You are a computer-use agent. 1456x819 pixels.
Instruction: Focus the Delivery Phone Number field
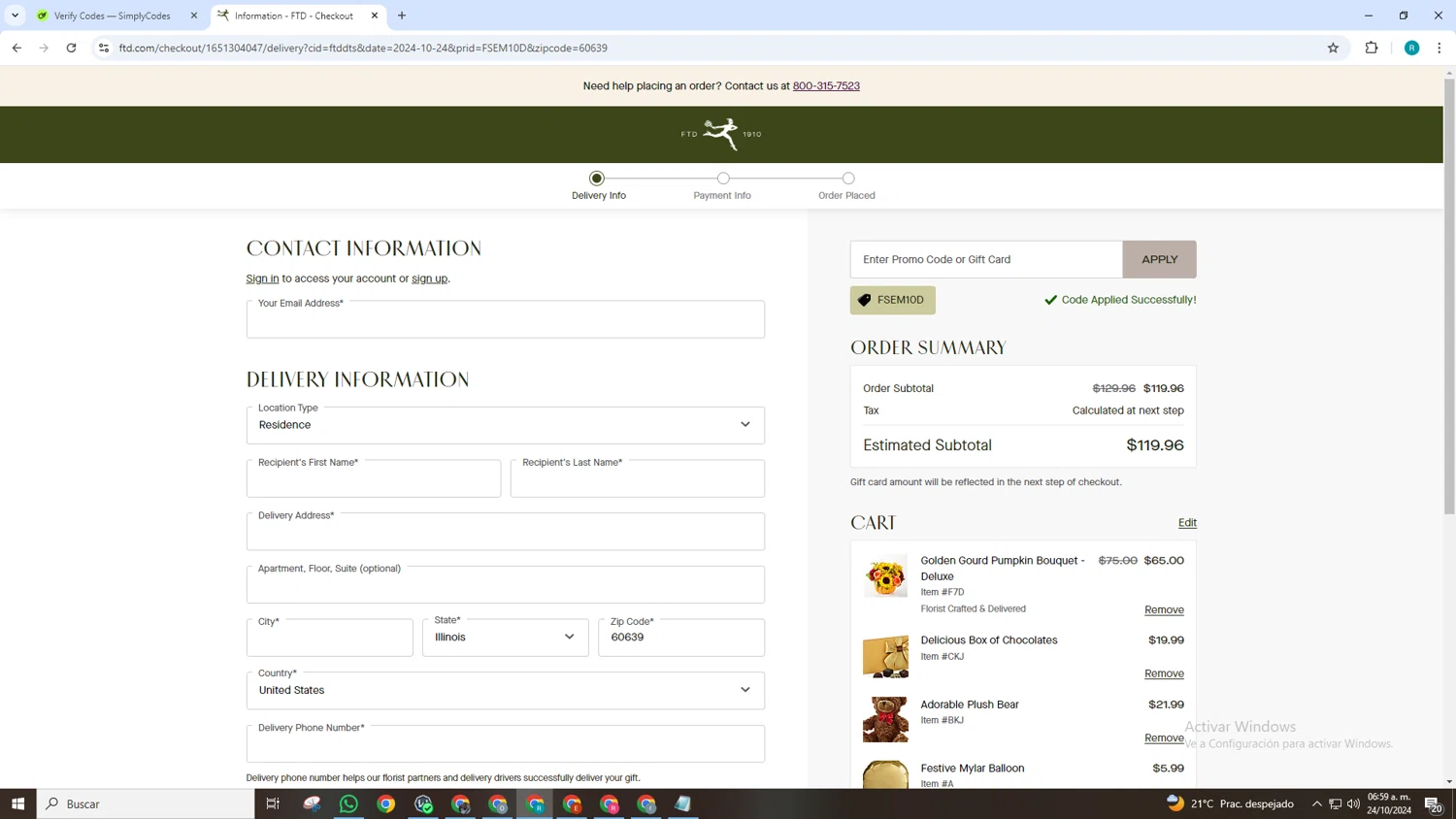click(505, 743)
